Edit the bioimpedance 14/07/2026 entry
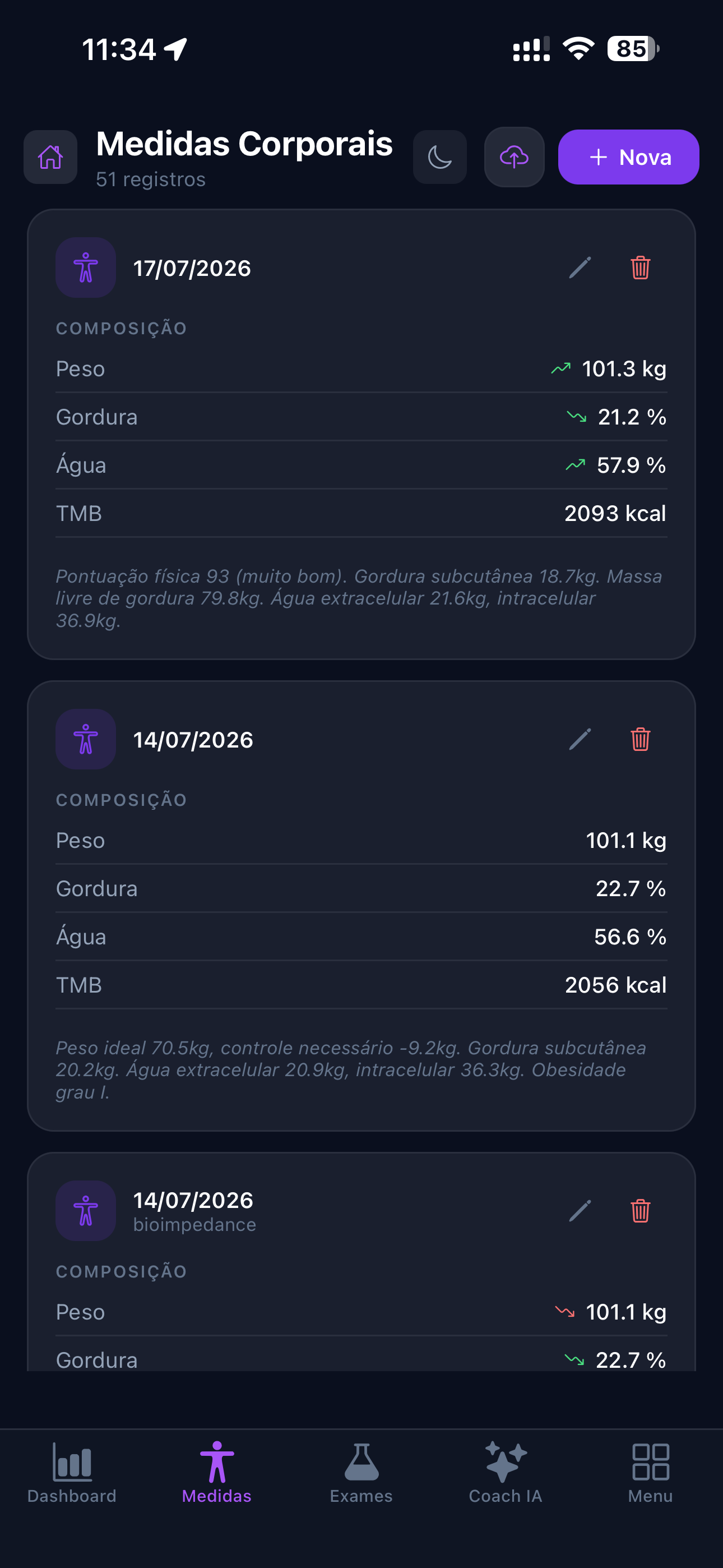 point(580,1211)
